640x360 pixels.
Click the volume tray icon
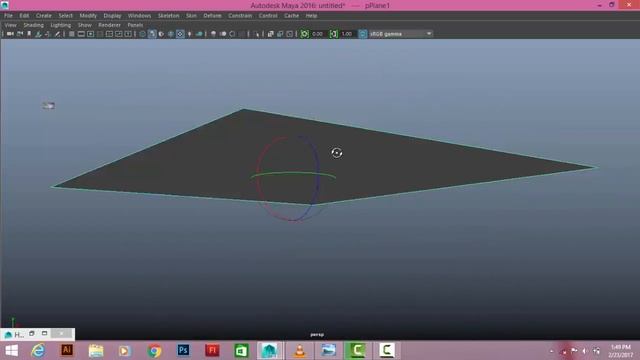[585, 351]
